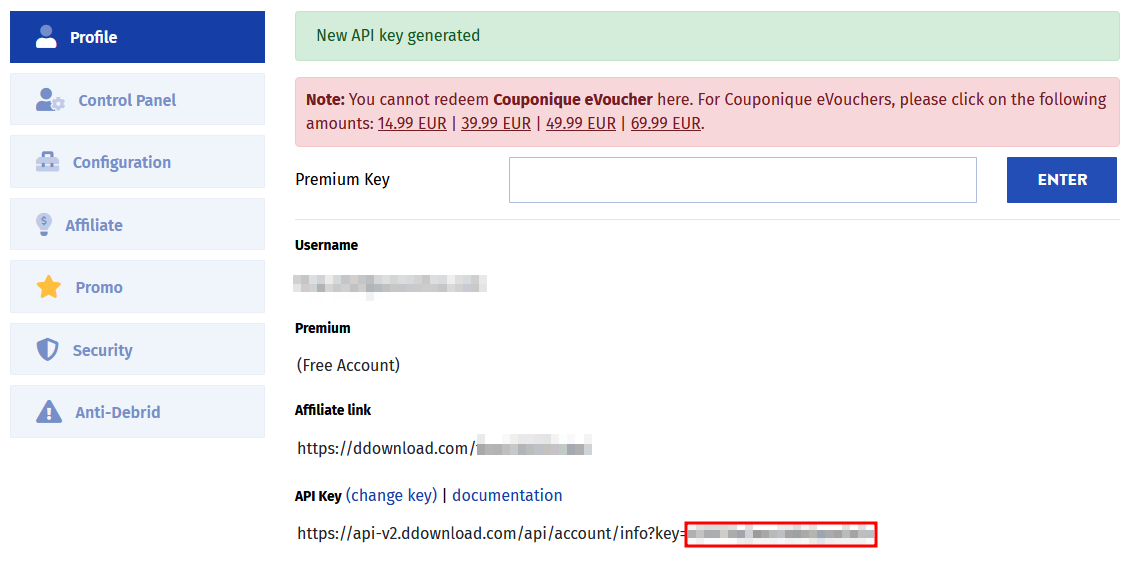
Task: Open the Control Panel menu item
Action: click(137, 99)
